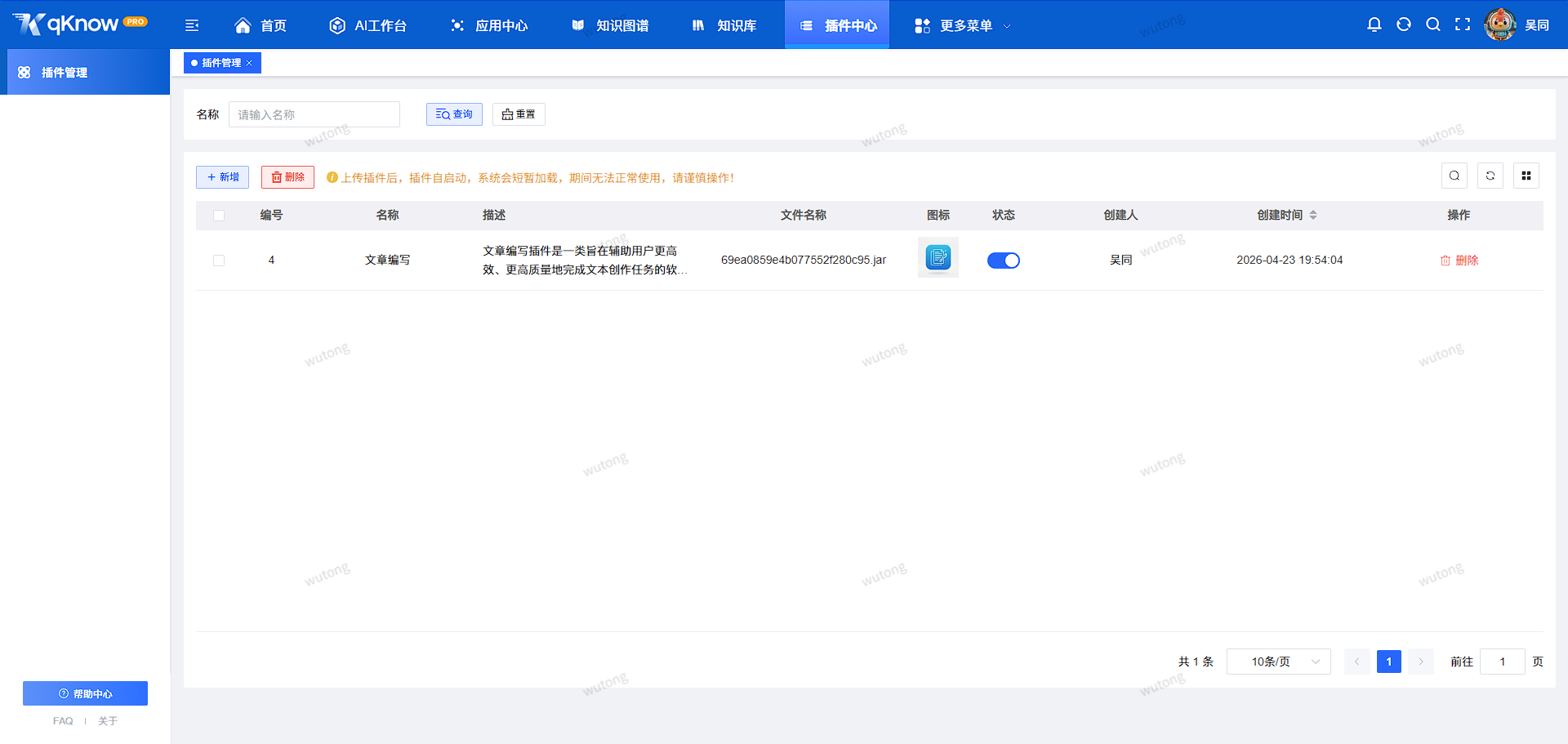Select all rows via header checkbox
This screenshot has height=744, width=1568.
[219, 216]
